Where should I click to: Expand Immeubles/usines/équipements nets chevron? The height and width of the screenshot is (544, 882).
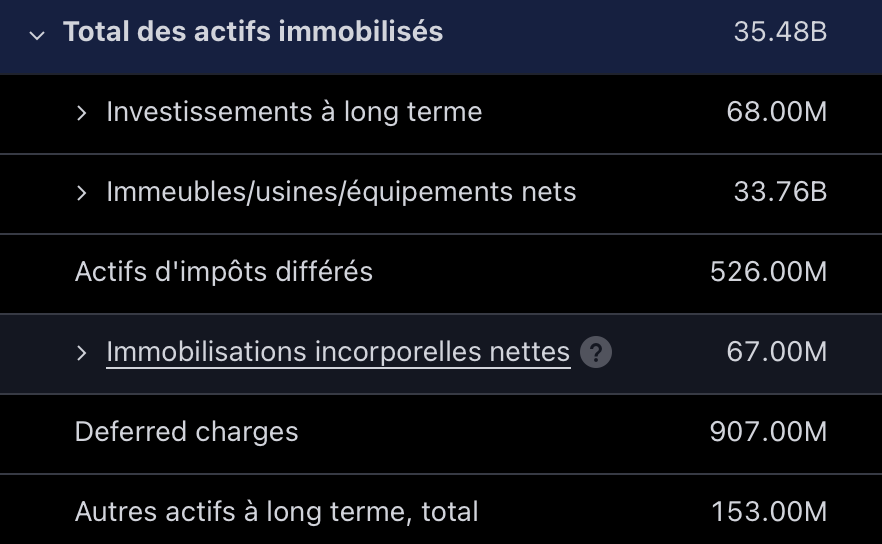[x=82, y=193]
